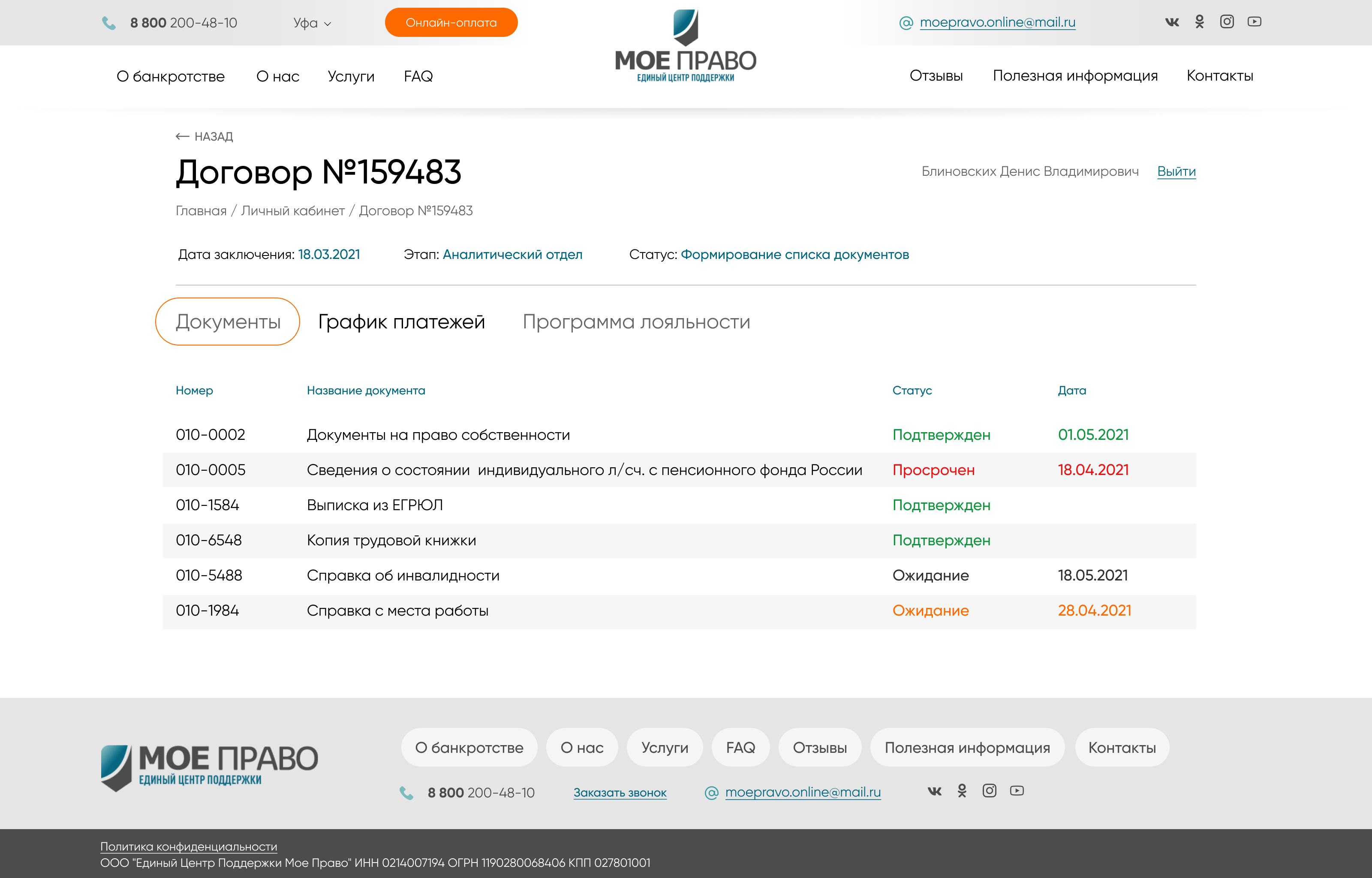
Task: Open Политика конфиденциальности link
Action: (x=189, y=847)
